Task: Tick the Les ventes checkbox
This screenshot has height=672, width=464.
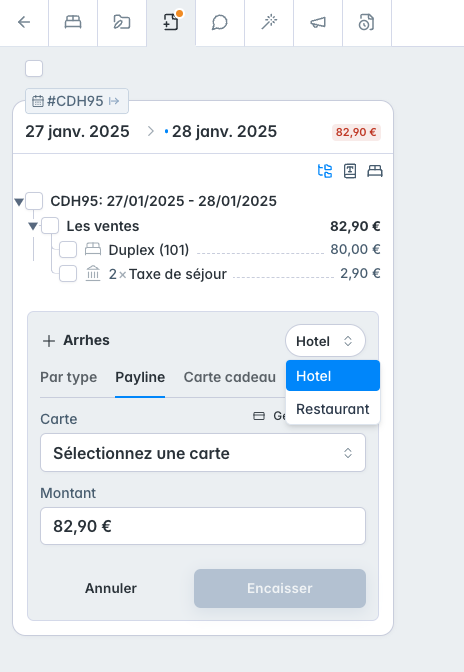Action: coord(50,225)
